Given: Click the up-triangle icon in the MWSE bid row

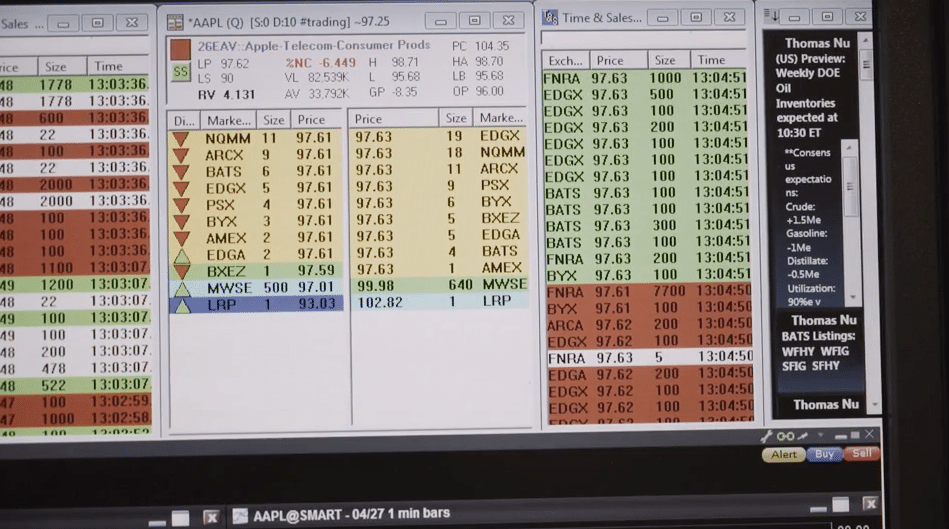Looking at the screenshot, I should pyautogui.click(x=182, y=288).
